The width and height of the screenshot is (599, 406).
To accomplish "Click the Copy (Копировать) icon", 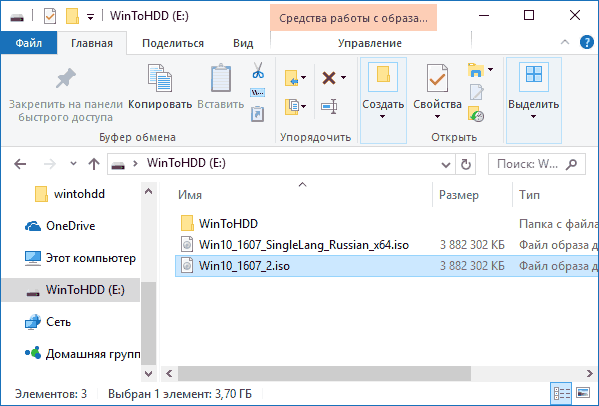I will pyautogui.click(x=160, y=78).
